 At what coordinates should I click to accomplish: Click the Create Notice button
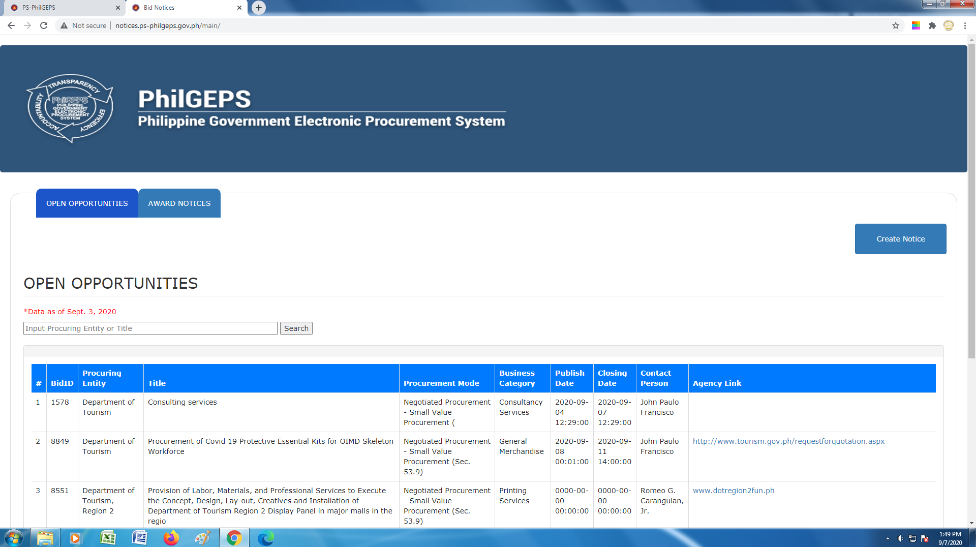pos(901,239)
